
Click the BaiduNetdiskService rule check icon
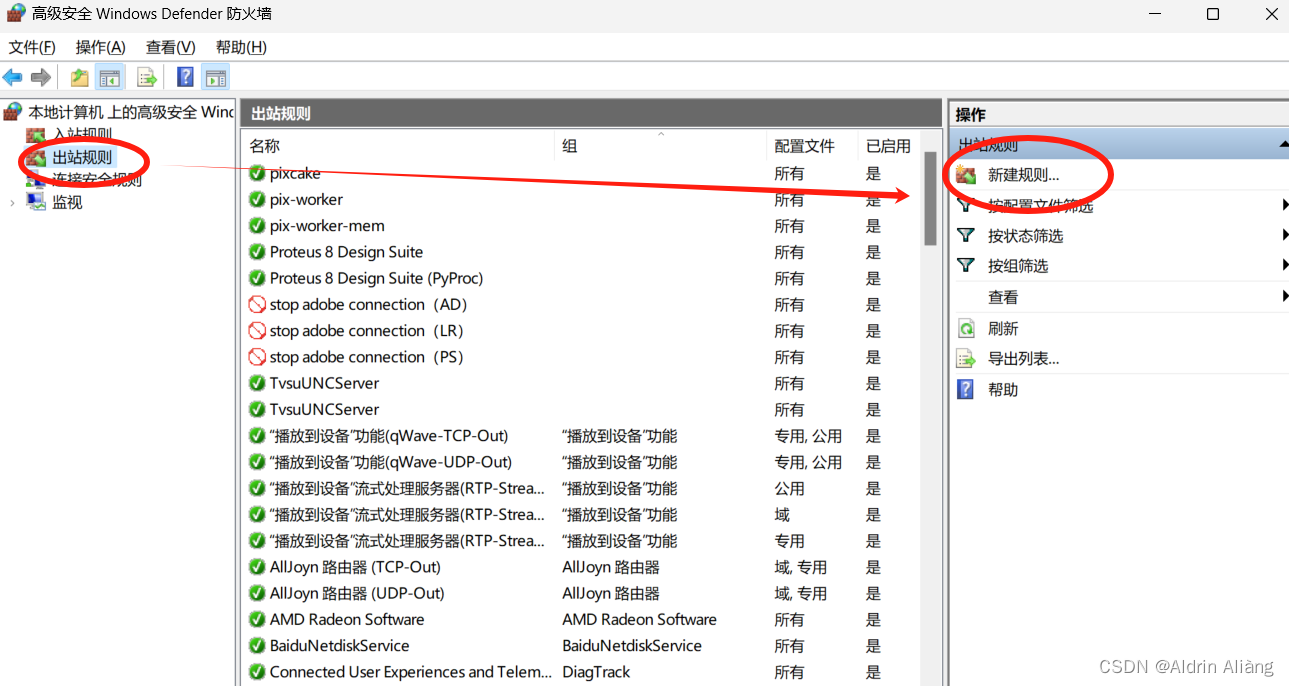(x=257, y=645)
